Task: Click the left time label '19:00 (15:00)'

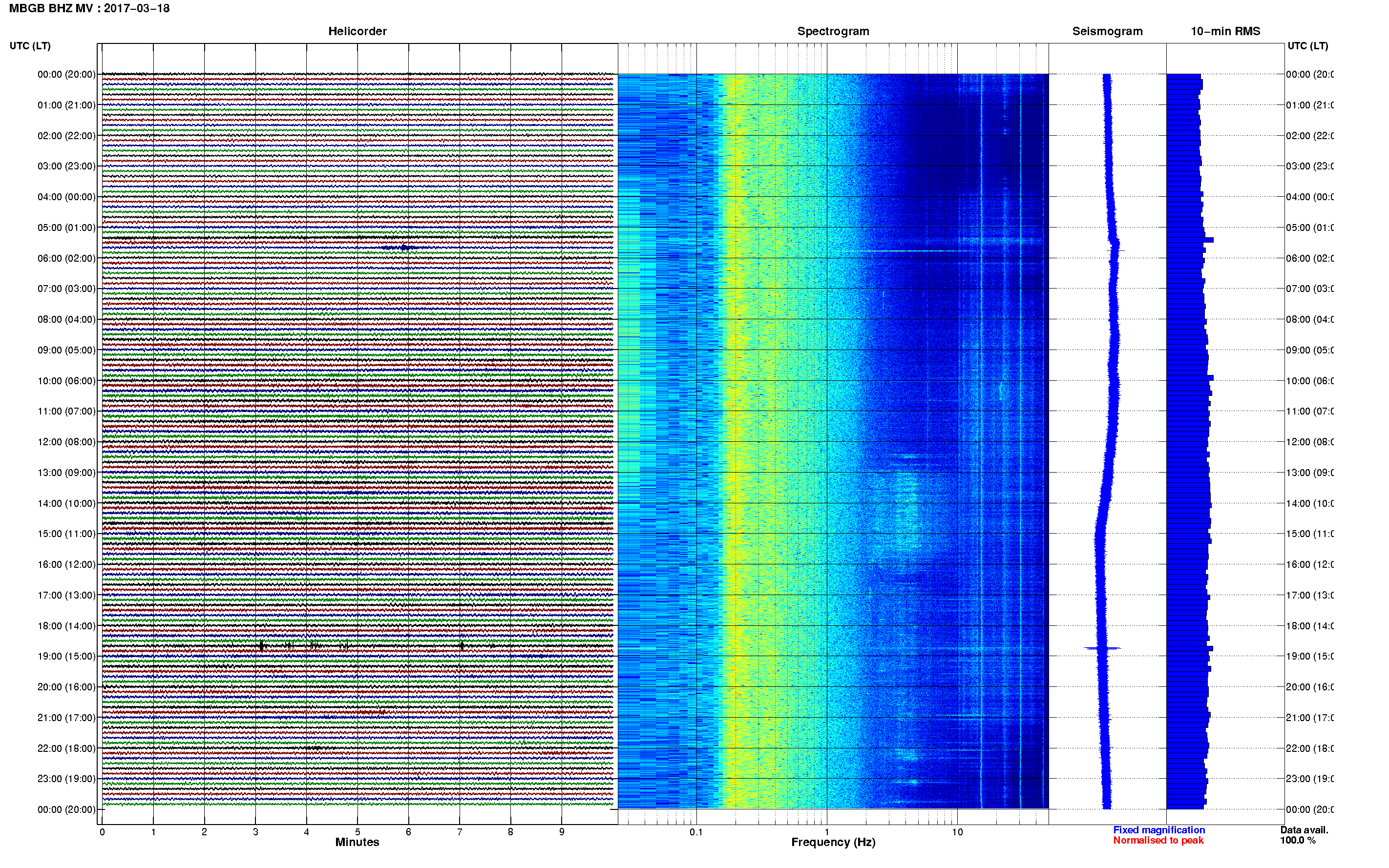Action: (x=66, y=657)
